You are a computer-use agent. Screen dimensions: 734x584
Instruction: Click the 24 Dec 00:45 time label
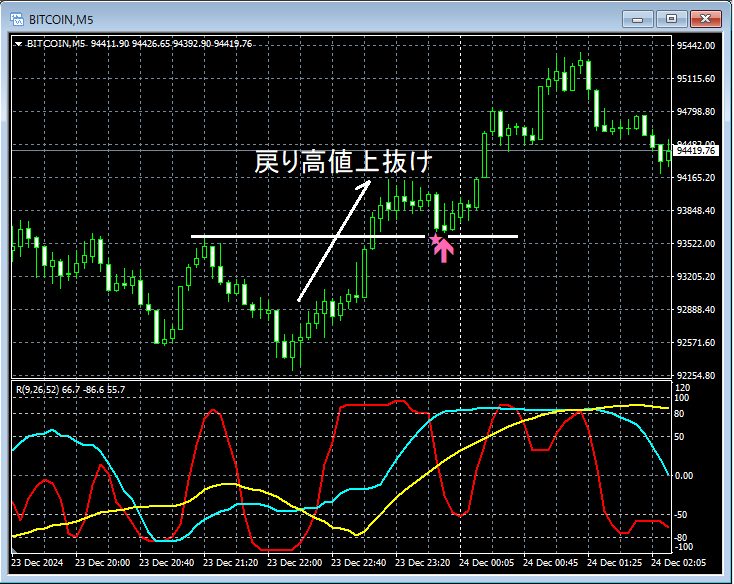tap(550, 562)
